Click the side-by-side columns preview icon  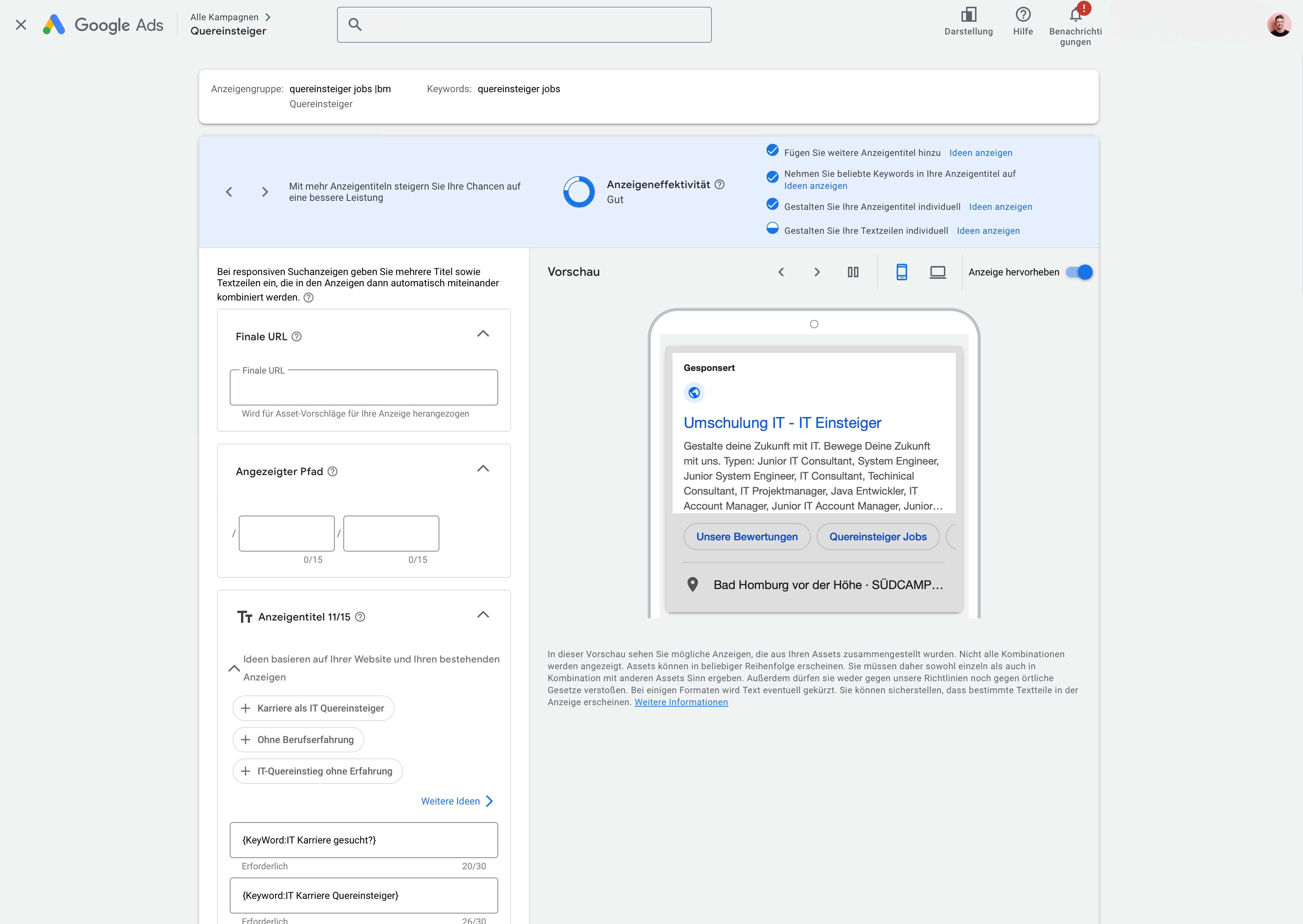tap(853, 272)
